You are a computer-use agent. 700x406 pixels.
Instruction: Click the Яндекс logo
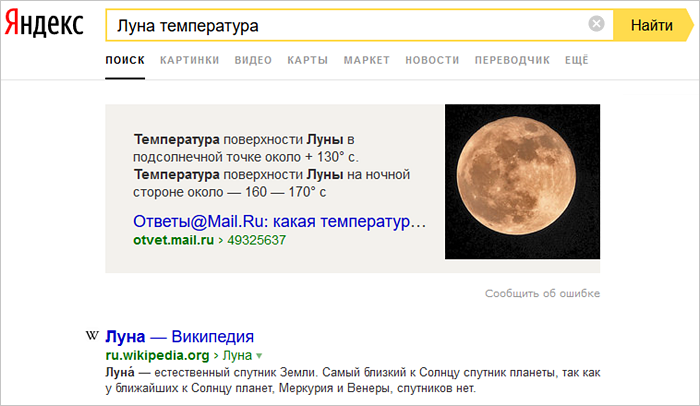[x=44, y=24]
